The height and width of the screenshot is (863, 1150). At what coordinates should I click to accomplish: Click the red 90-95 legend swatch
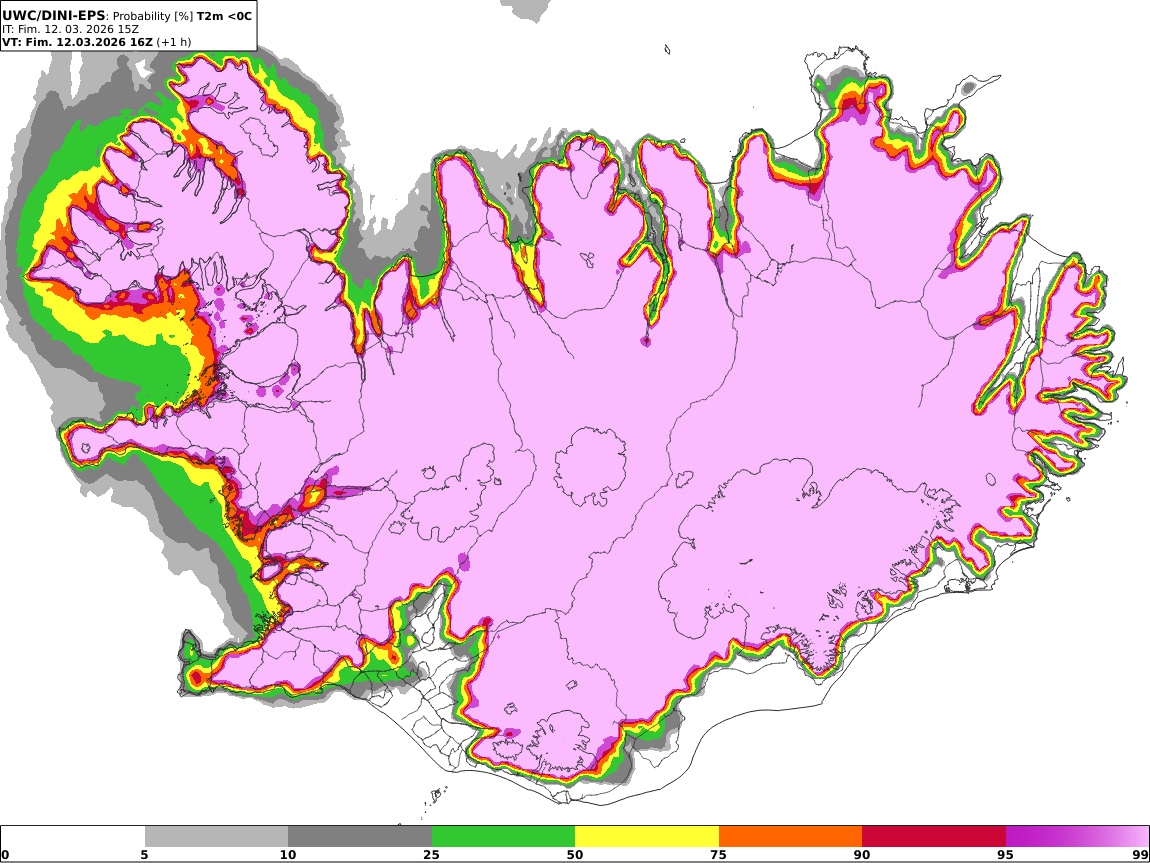pos(934,836)
